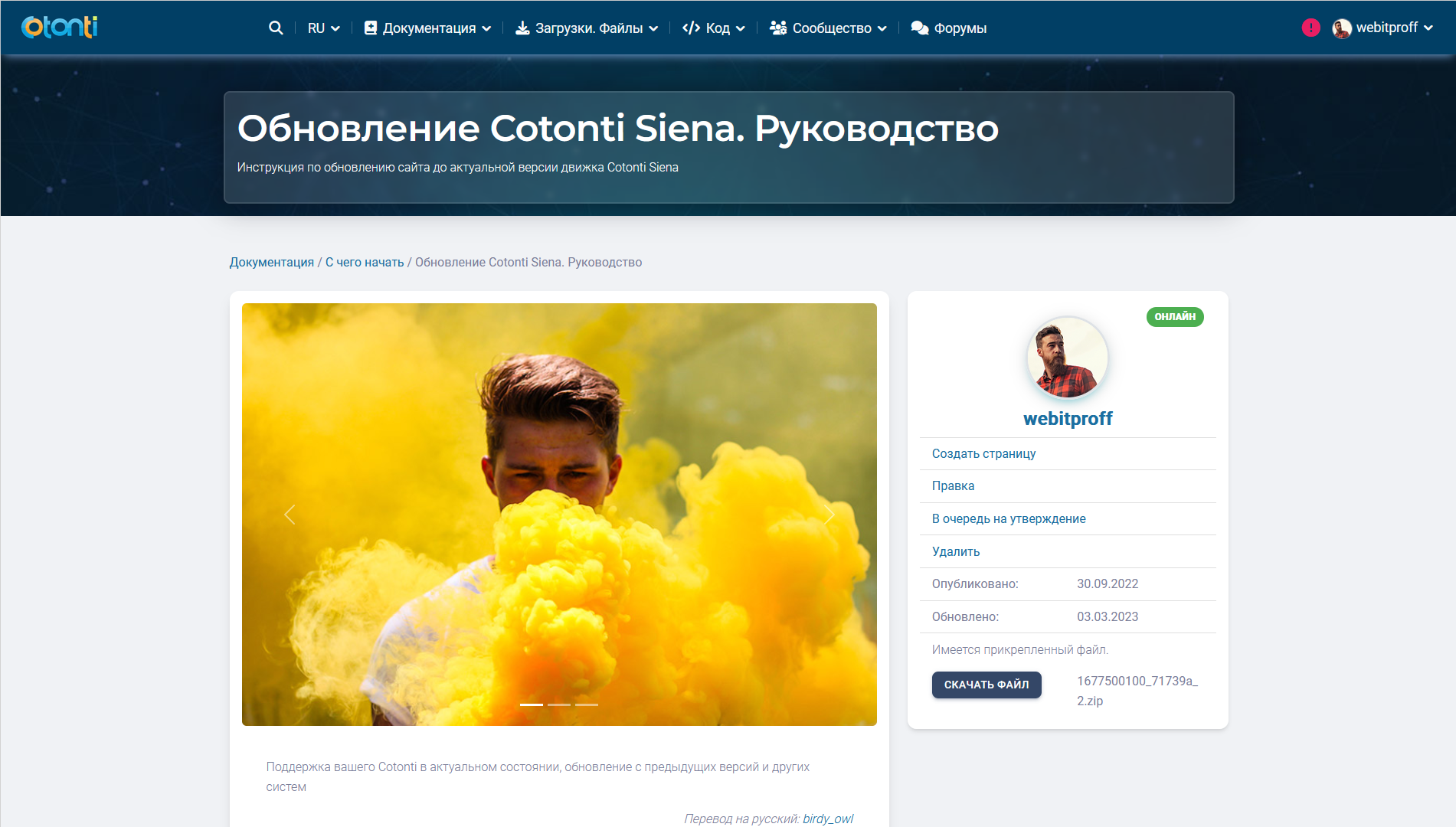This screenshot has width=1456, height=827.
Task: Open Документация breadcrumb link
Action: [x=272, y=262]
